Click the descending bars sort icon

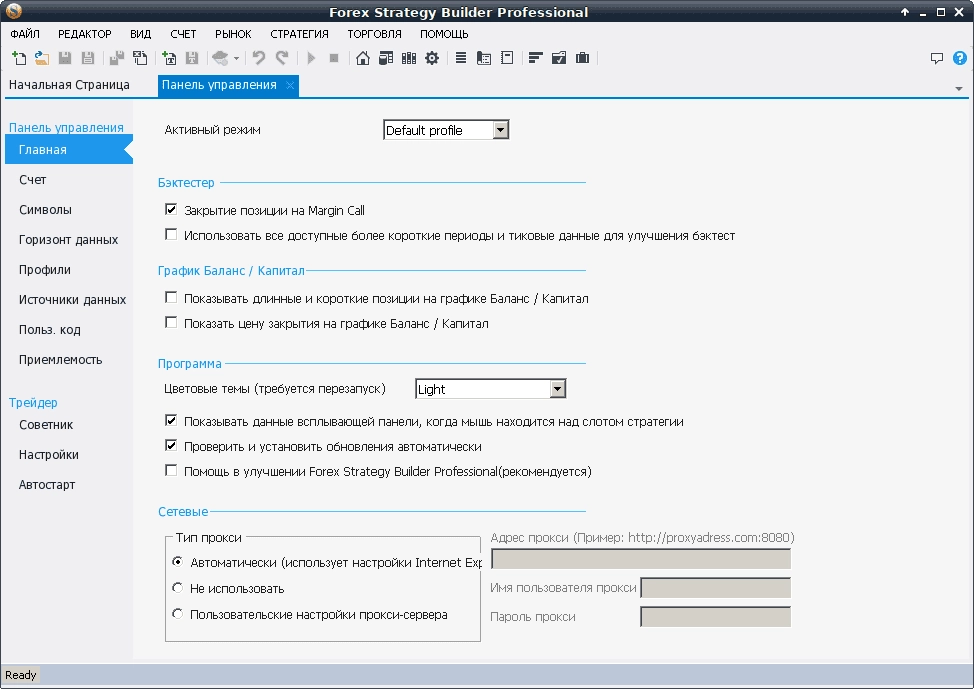pos(535,58)
